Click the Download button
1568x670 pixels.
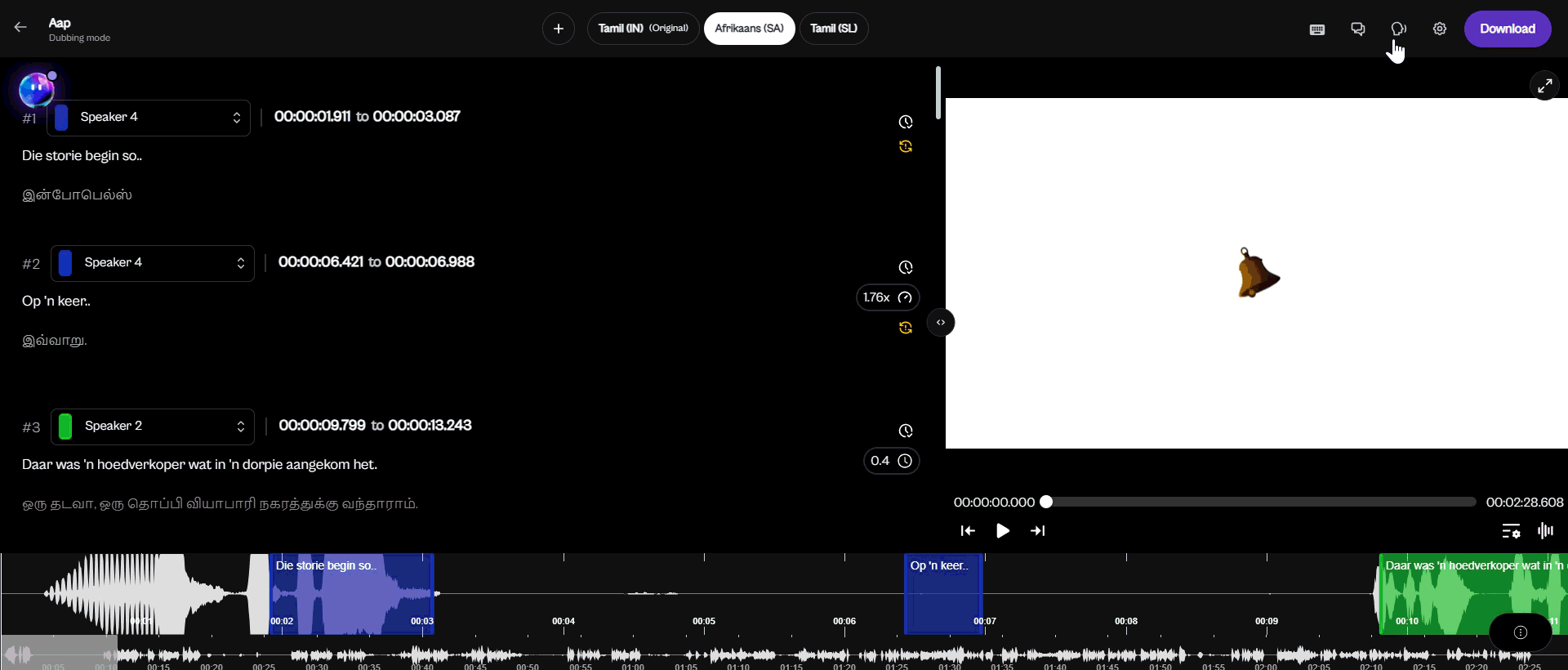[1507, 29]
